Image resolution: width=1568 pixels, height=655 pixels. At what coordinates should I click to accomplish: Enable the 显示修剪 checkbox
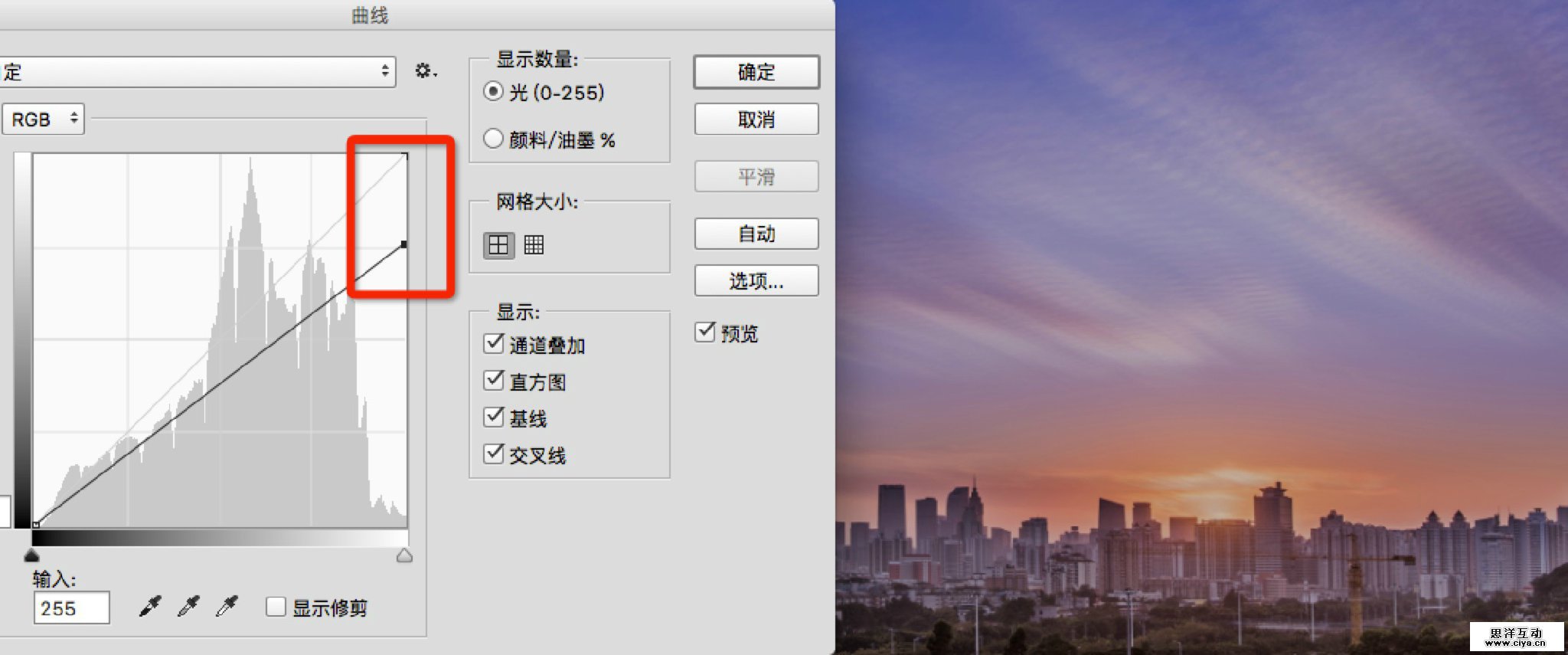click(276, 608)
